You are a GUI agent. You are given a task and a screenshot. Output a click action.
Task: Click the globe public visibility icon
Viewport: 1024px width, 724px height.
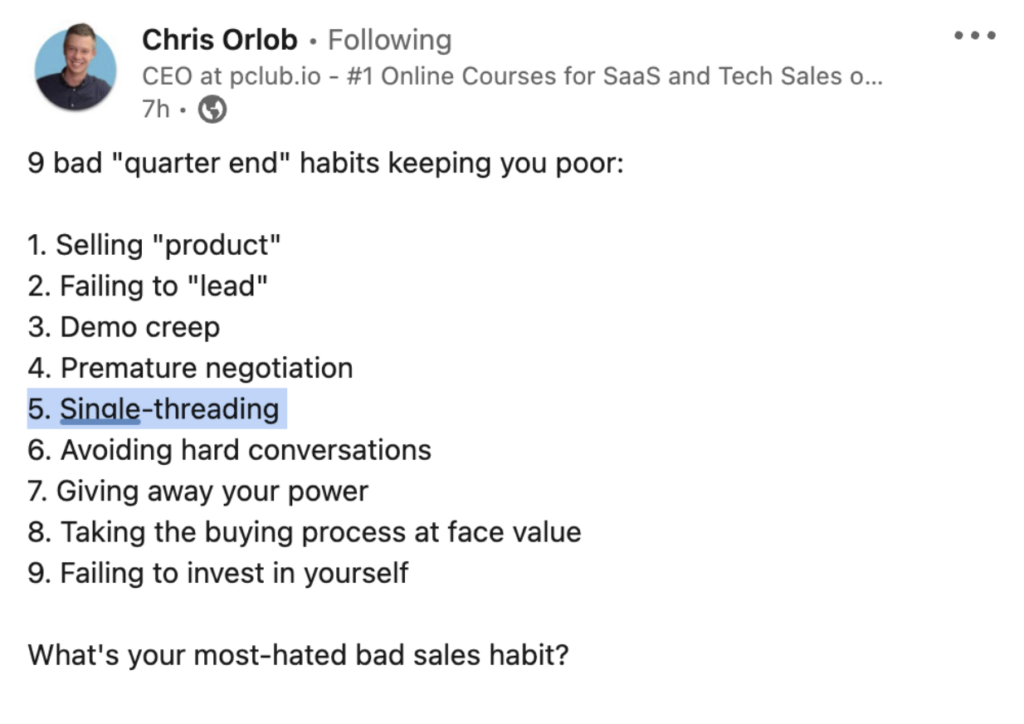coord(212,110)
